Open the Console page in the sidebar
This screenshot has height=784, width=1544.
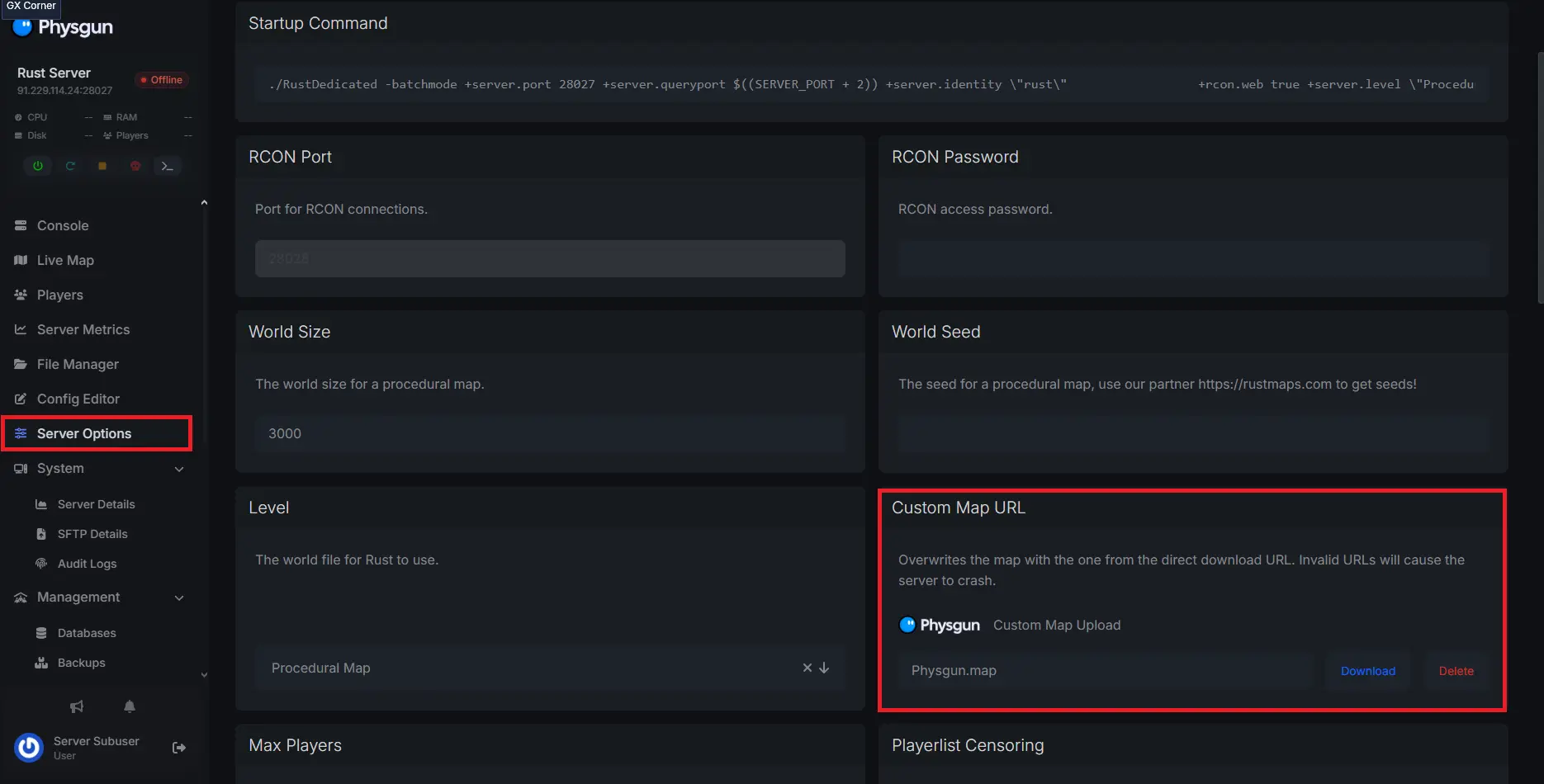click(x=63, y=225)
